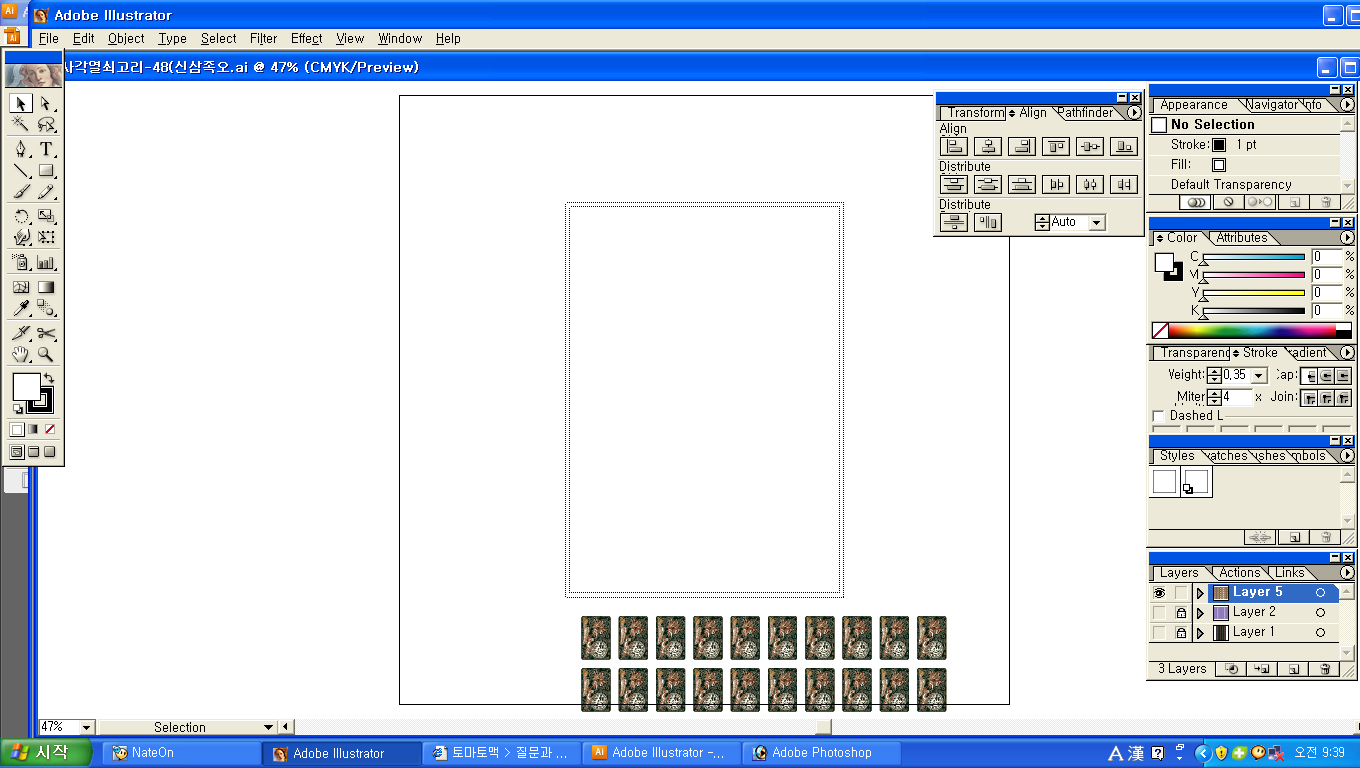Screen dimensions: 1360x768
Task: Open the zoom level dropdown showing 47%
Action: 86,727
